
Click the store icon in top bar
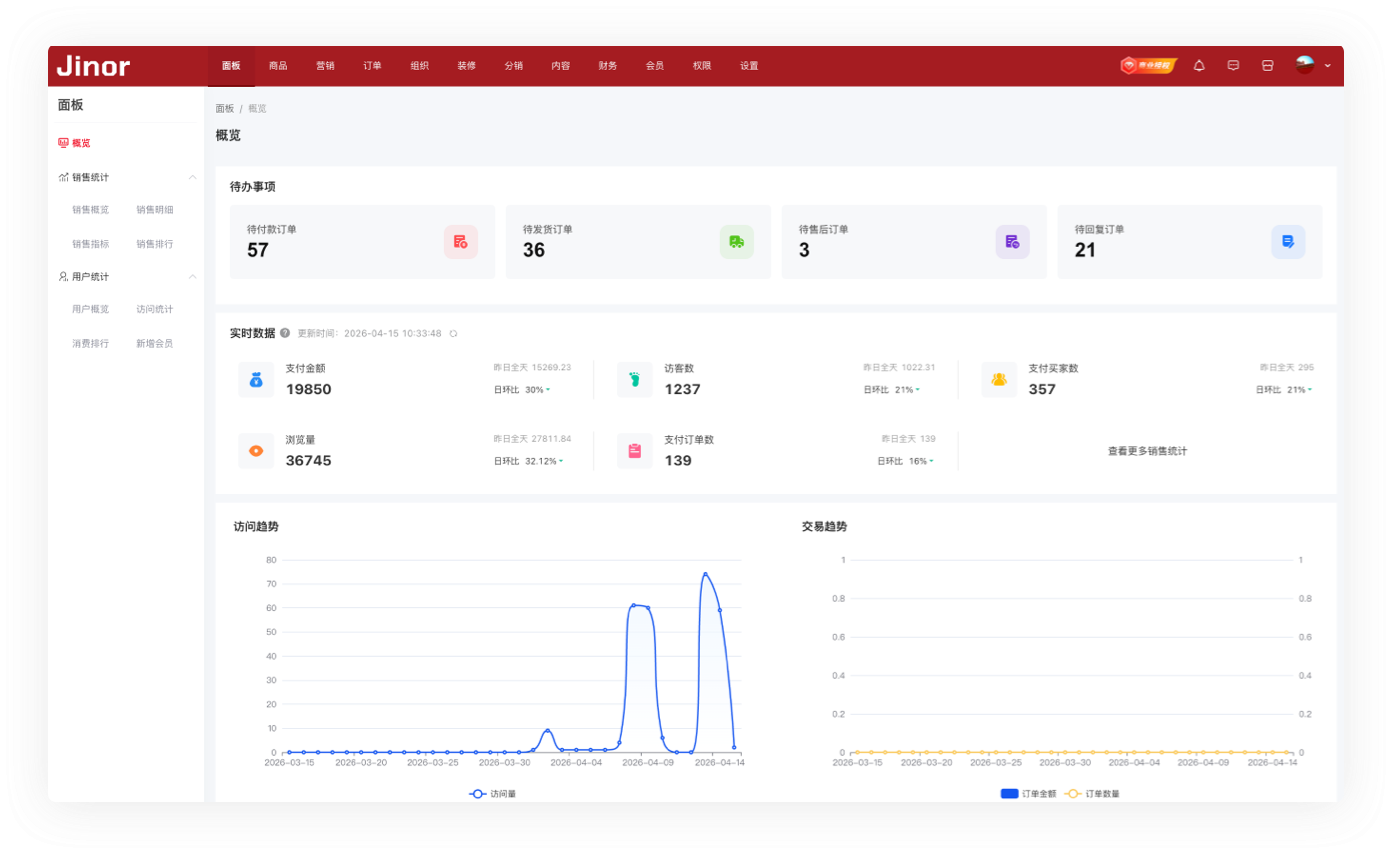tap(1267, 66)
